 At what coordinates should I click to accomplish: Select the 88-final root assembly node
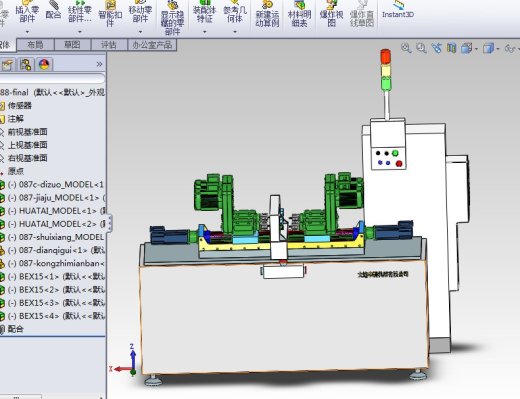(x=52, y=92)
